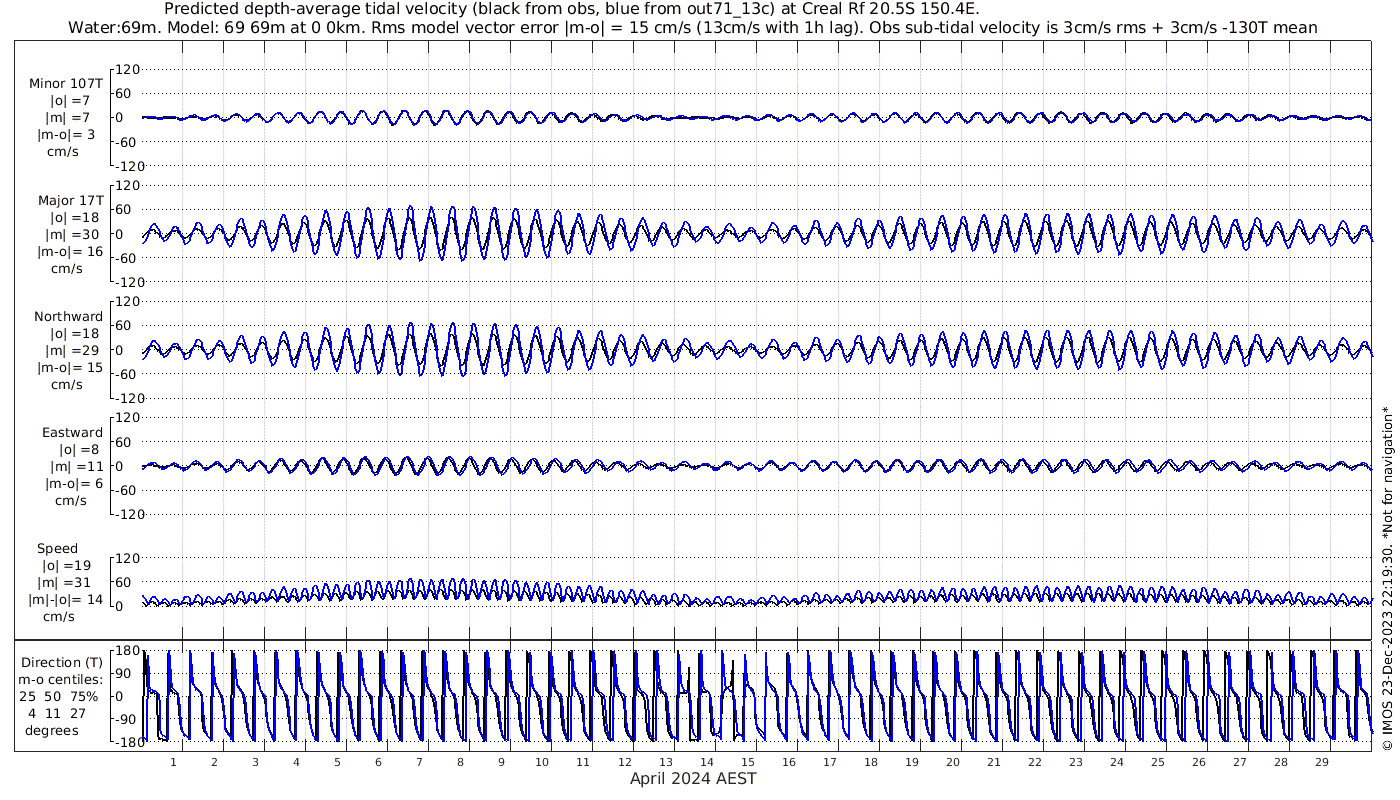
Task: Click the x-axis day label '18'
Action: 870,762
